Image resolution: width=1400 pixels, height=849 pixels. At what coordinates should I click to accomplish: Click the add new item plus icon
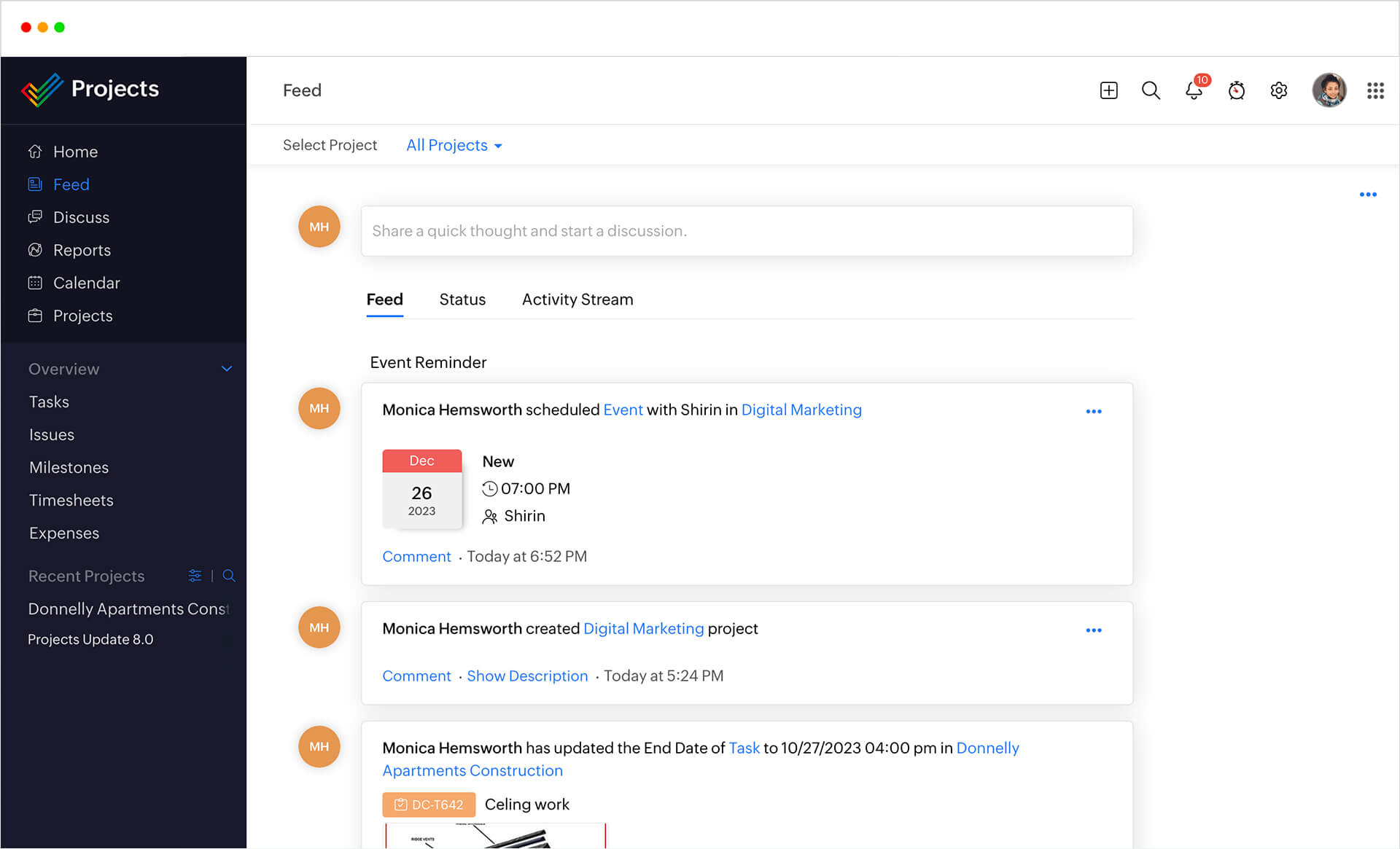click(1109, 89)
